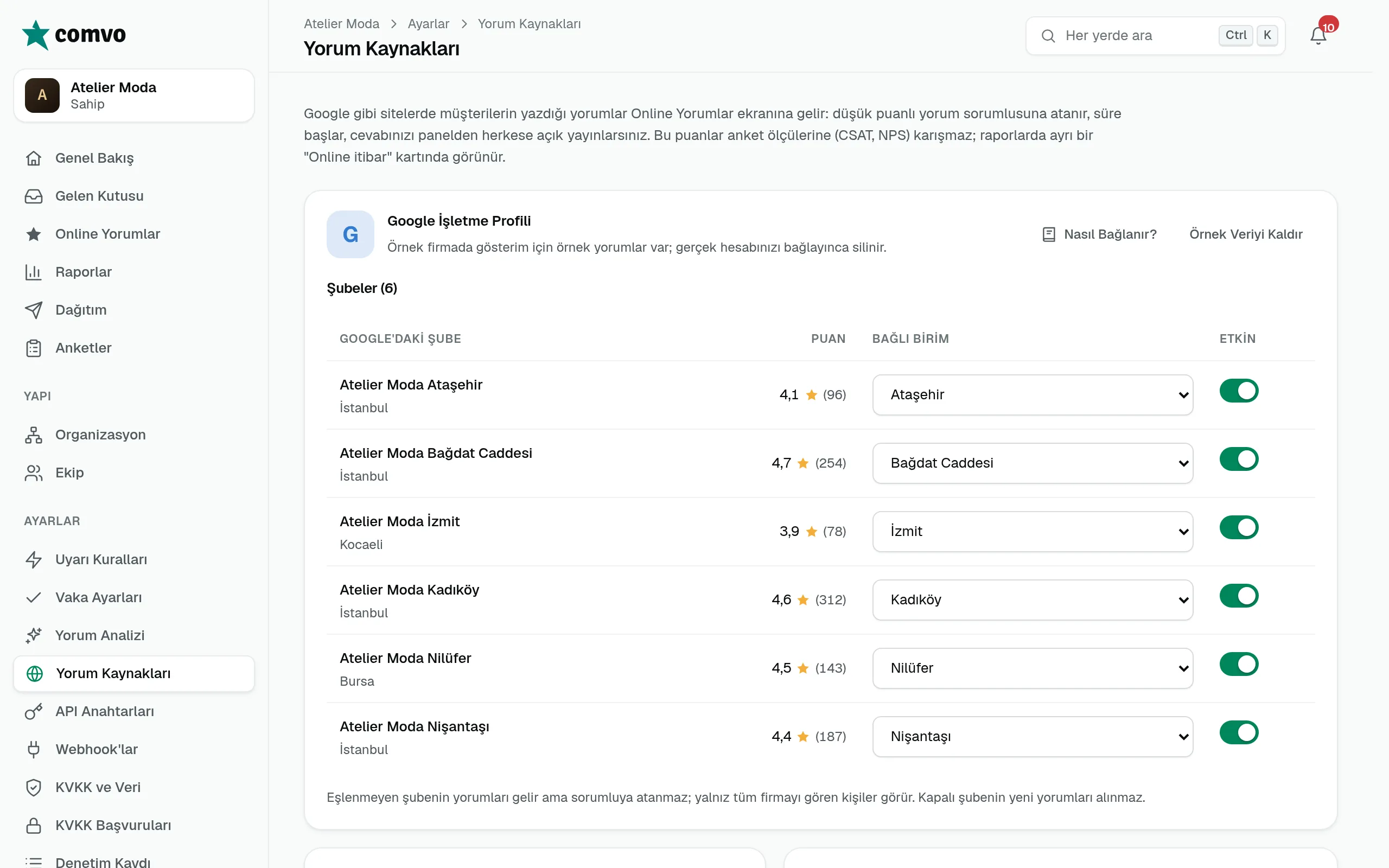Click the 4,7 (254) rating value
Screen dimensions: 1389x868
(x=809, y=463)
